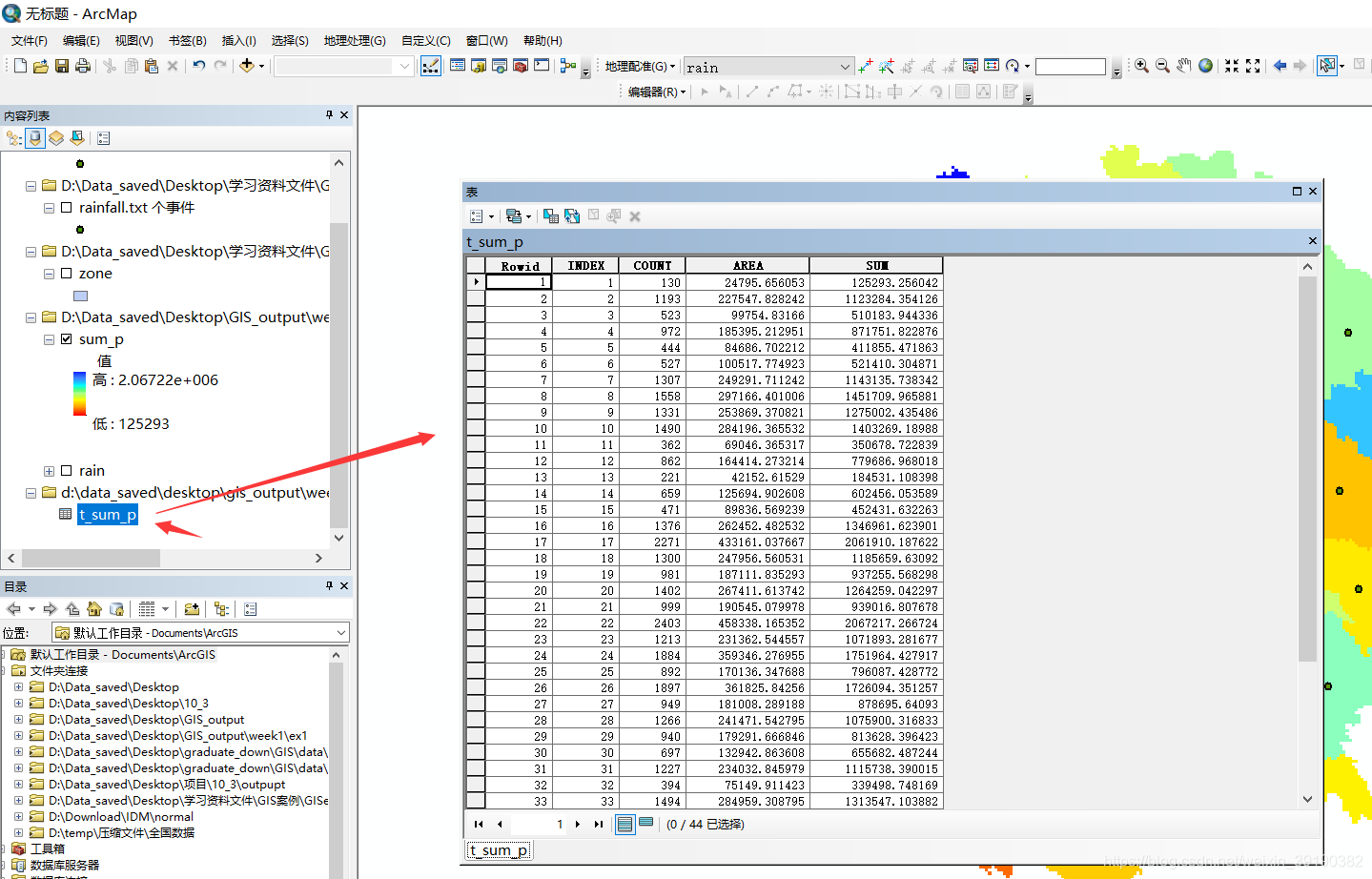This screenshot has height=879, width=1372.
Task: Open the georeferencing layer dropdown rain
Action: [x=845, y=67]
